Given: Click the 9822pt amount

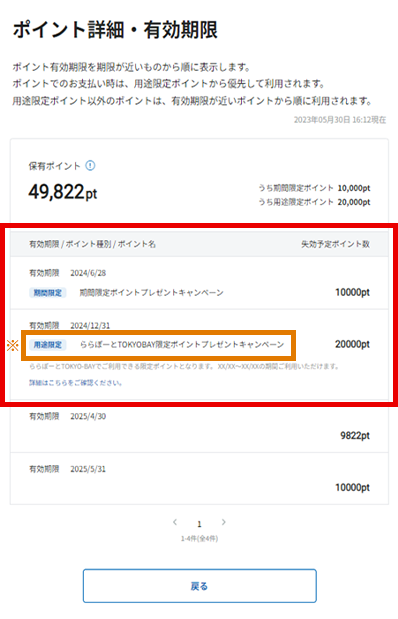Looking at the screenshot, I should 355,435.
